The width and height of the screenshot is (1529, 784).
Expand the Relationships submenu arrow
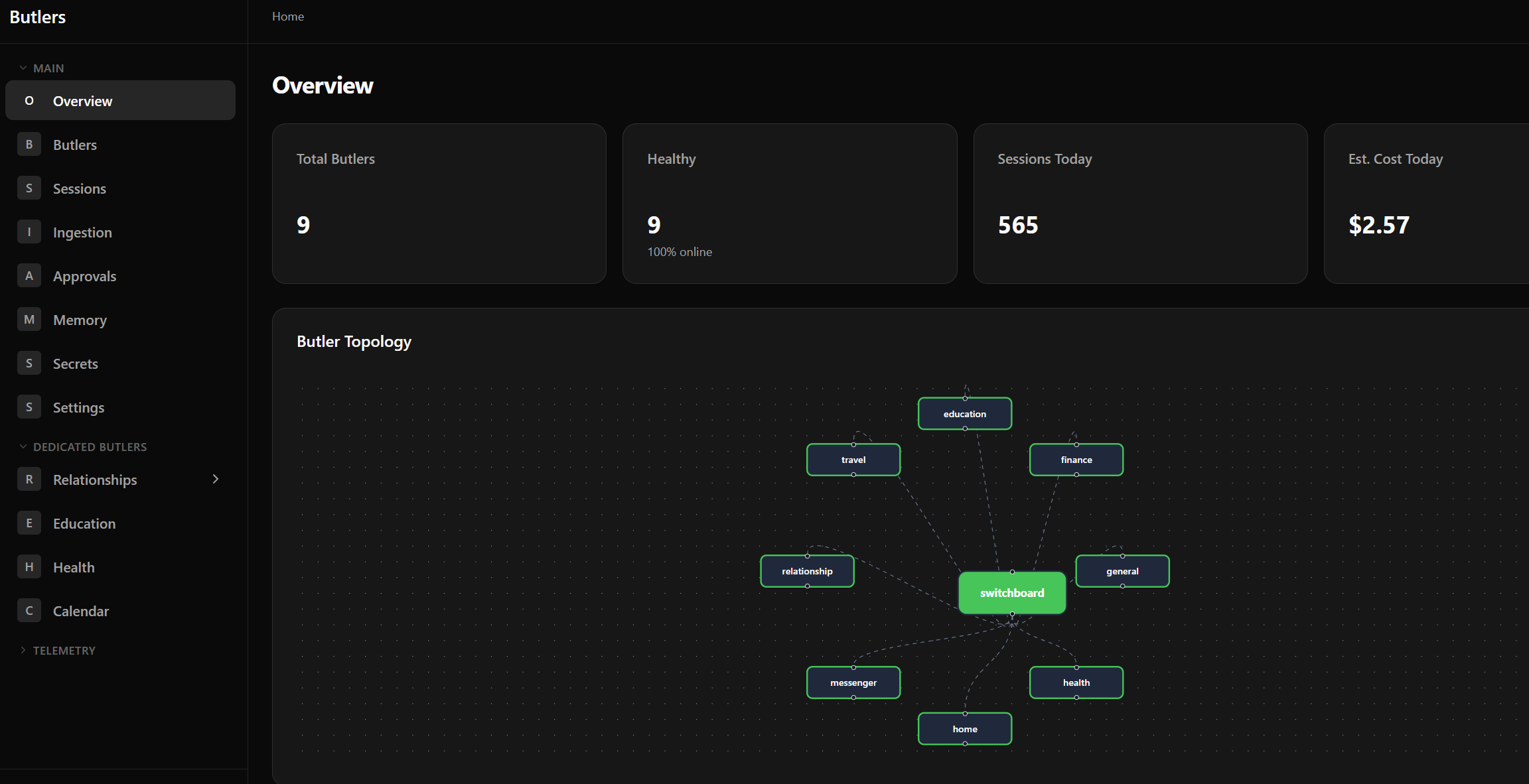(x=214, y=479)
